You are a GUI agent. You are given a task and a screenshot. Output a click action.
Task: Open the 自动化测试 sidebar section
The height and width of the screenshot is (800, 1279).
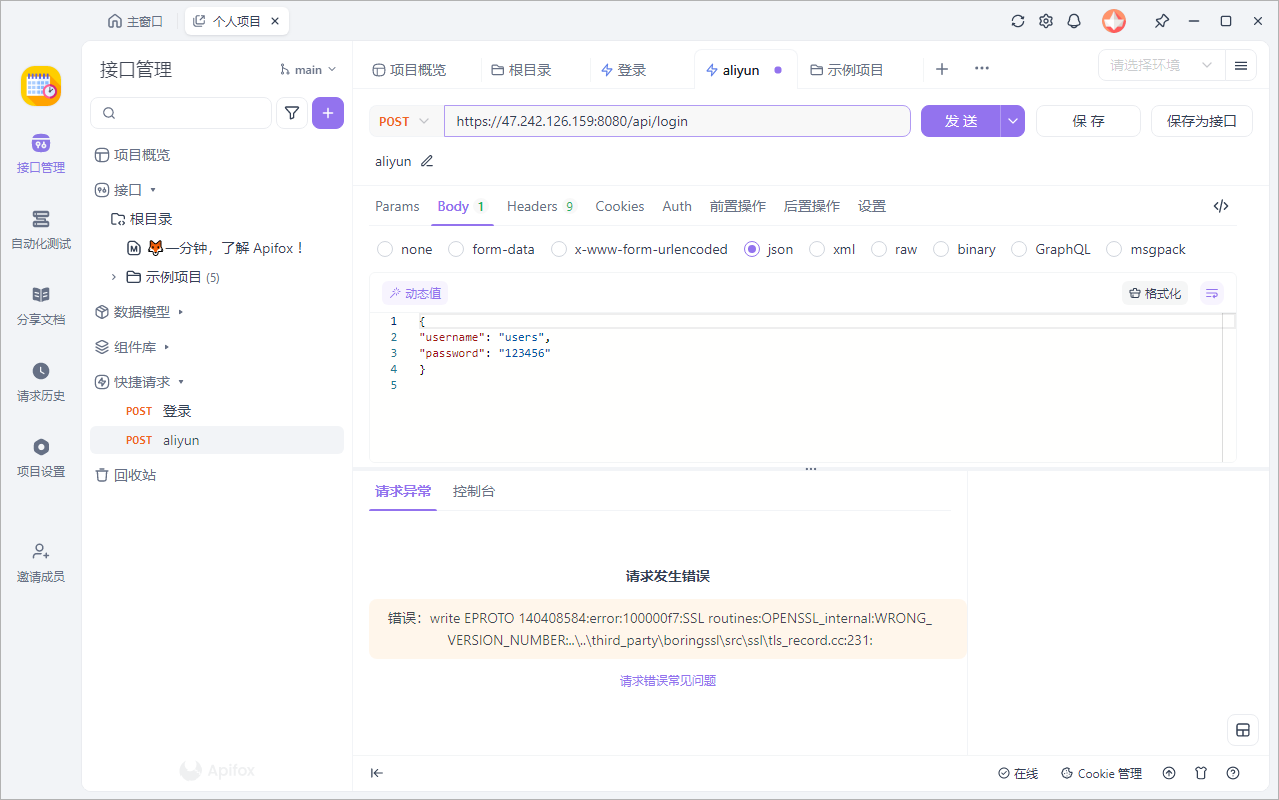pyautogui.click(x=41, y=230)
